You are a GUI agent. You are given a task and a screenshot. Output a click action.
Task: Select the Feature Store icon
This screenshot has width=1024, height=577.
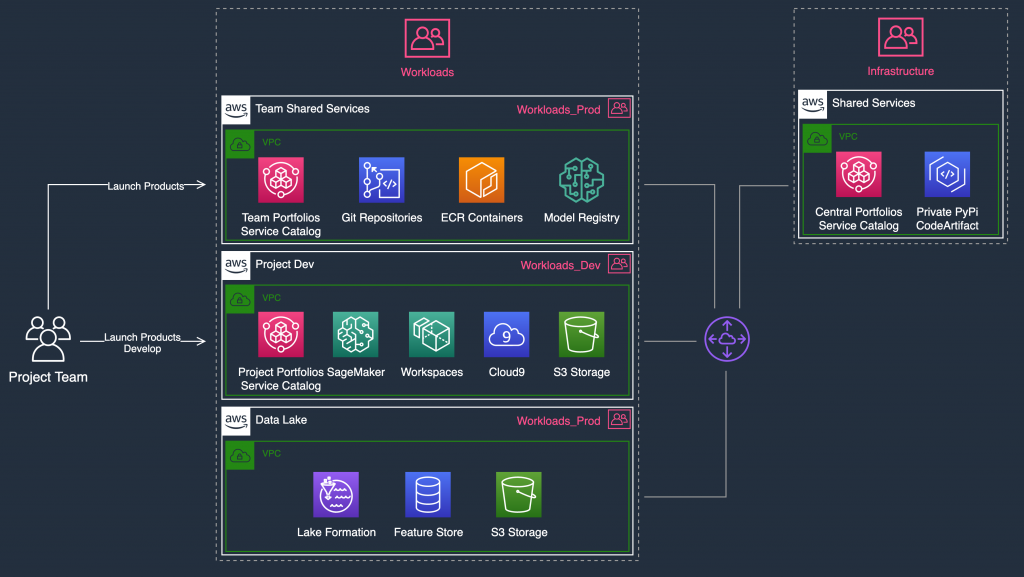tap(428, 494)
